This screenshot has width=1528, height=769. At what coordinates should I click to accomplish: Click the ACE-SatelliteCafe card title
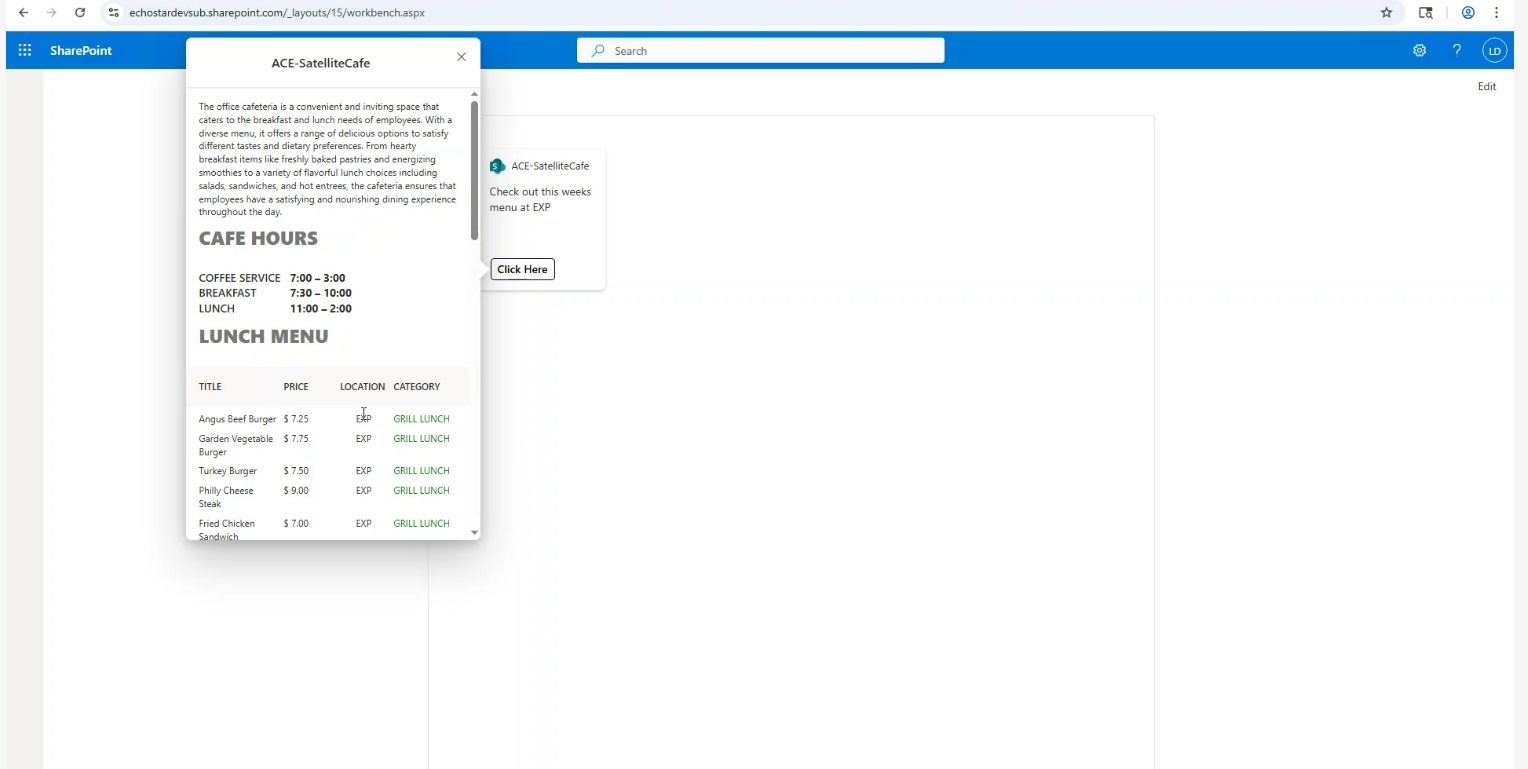550,166
